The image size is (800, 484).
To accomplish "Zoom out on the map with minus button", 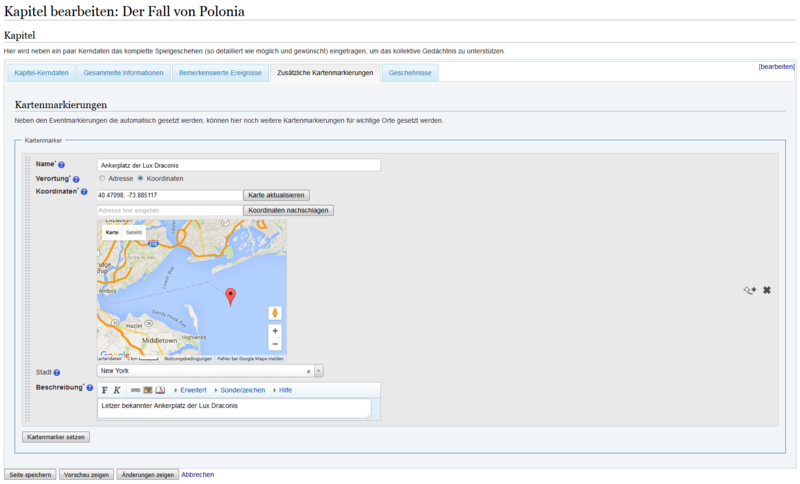I will tap(275, 344).
